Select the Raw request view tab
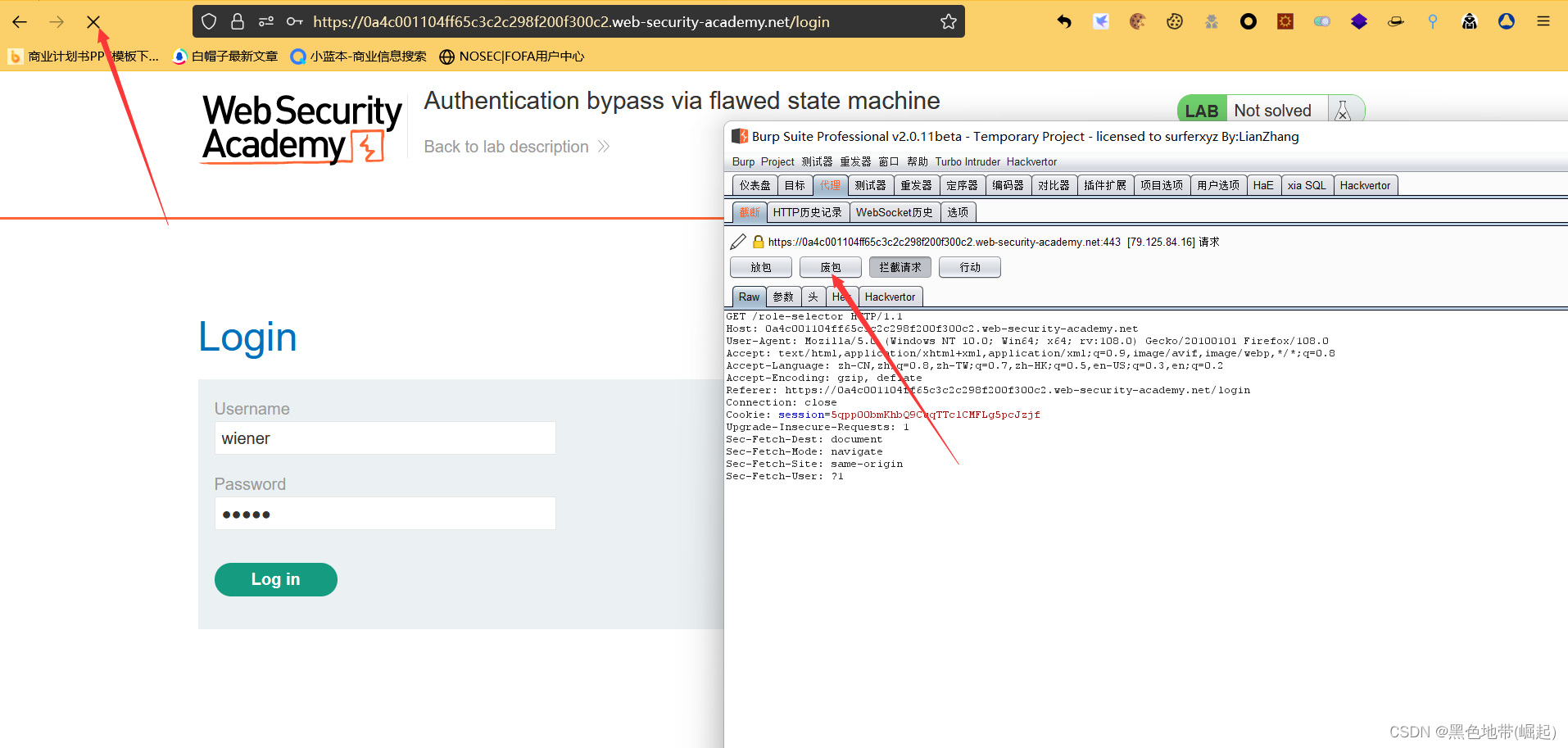The image size is (1568, 748). click(749, 297)
